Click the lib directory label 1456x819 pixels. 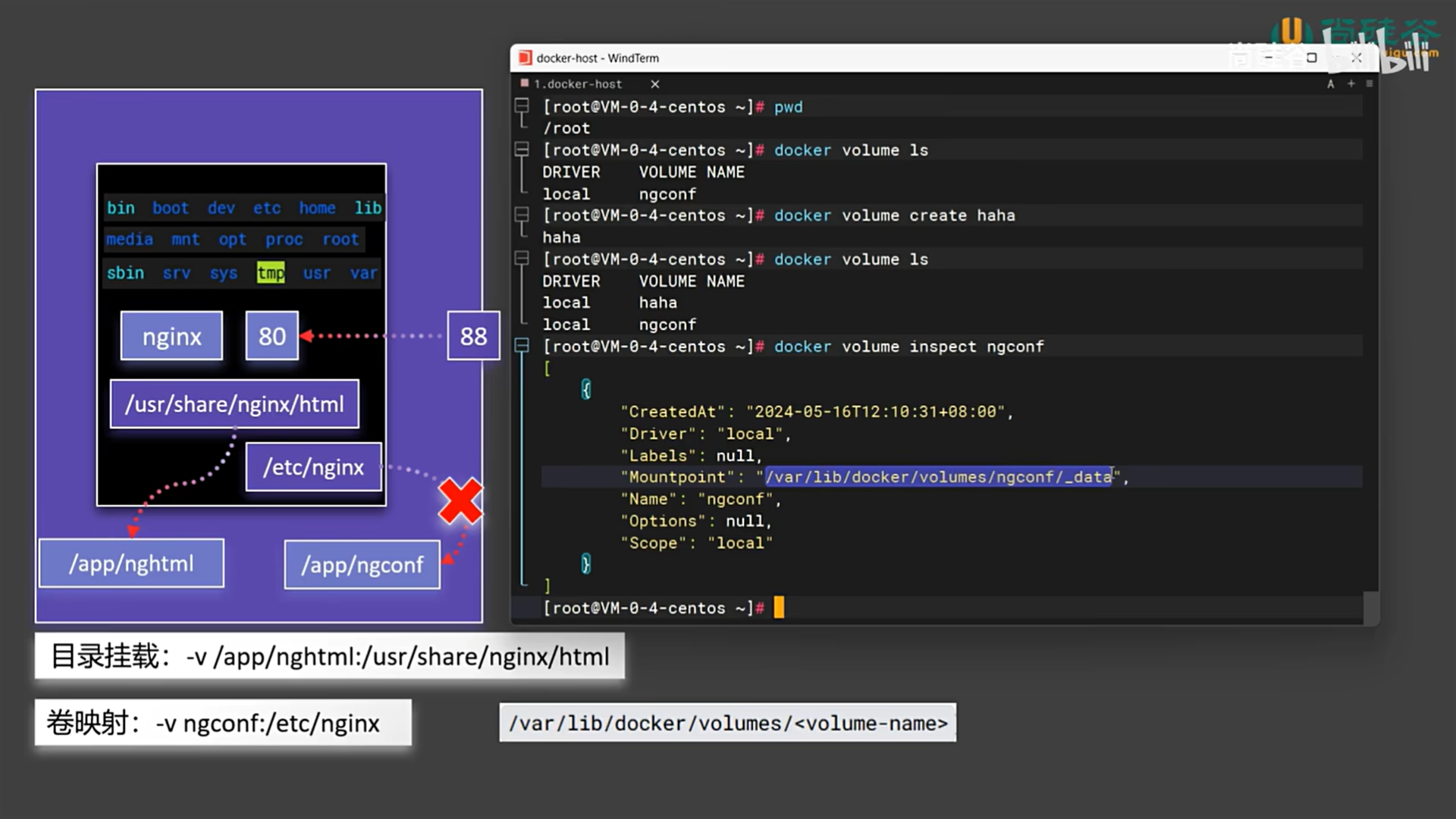368,208
